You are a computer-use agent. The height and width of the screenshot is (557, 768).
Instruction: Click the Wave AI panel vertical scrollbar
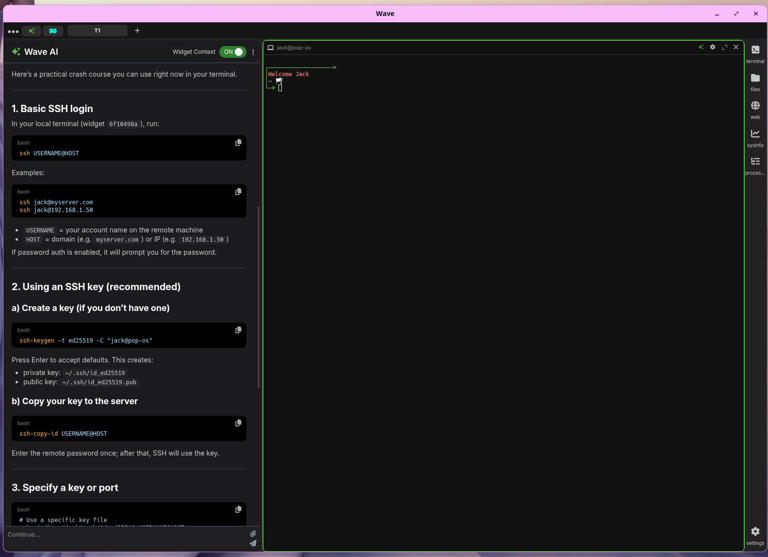(x=259, y=297)
